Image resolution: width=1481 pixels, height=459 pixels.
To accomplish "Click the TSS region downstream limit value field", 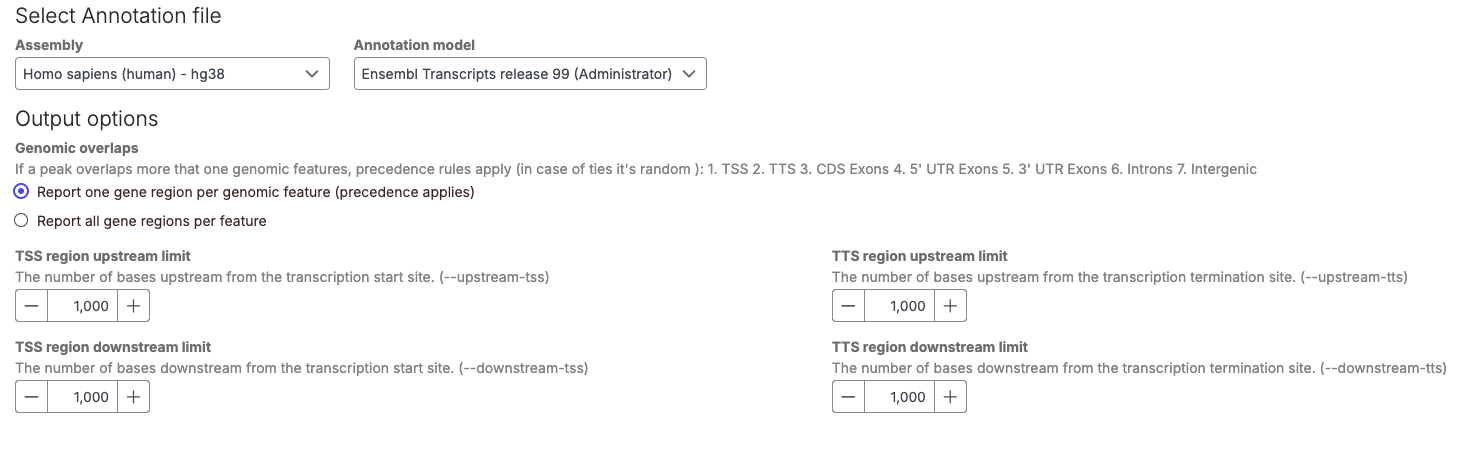I will pyautogui.click(x=82, y=397).
